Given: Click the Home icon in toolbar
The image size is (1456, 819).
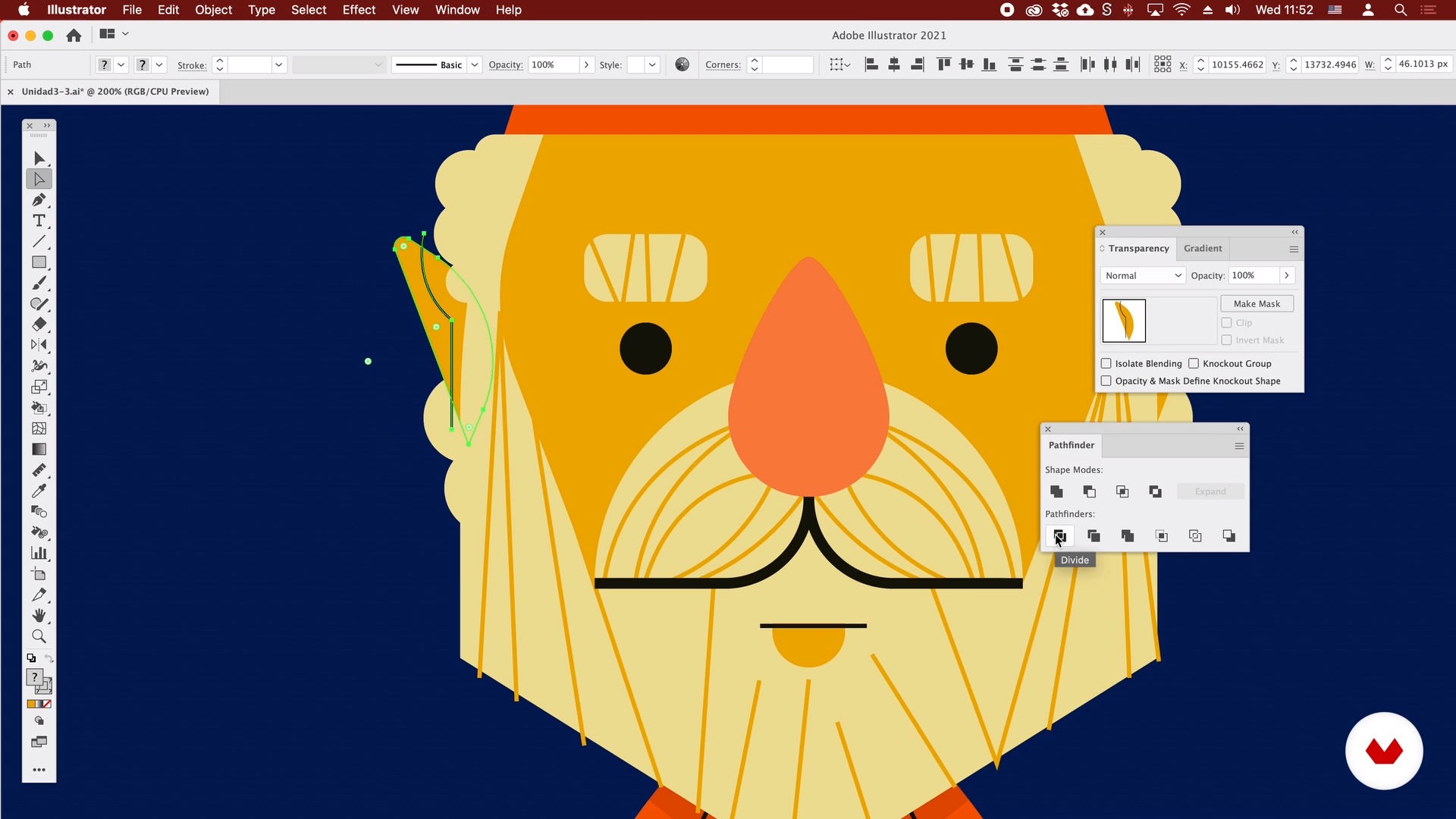Looking at the screenshot, I should pyautogui.click(x=74, y=35).
